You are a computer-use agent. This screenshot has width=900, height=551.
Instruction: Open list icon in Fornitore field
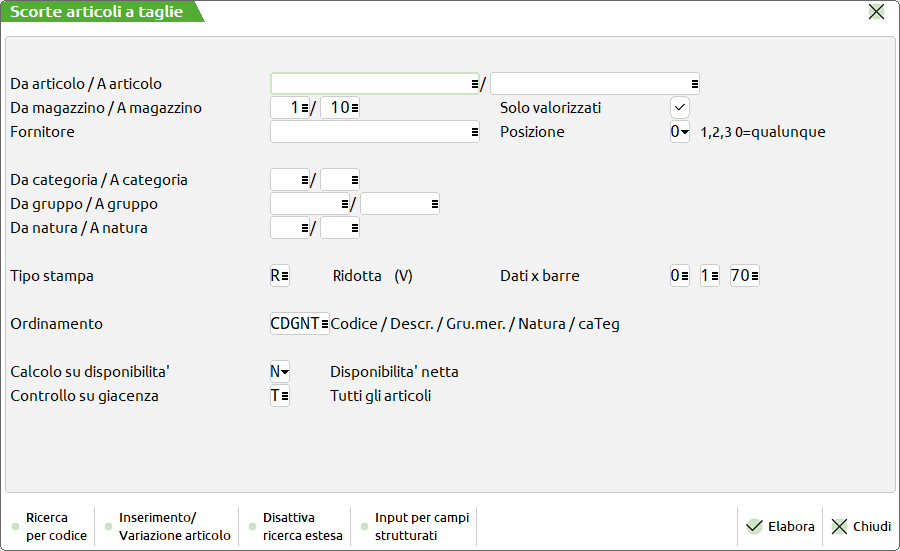click(474, 132)
